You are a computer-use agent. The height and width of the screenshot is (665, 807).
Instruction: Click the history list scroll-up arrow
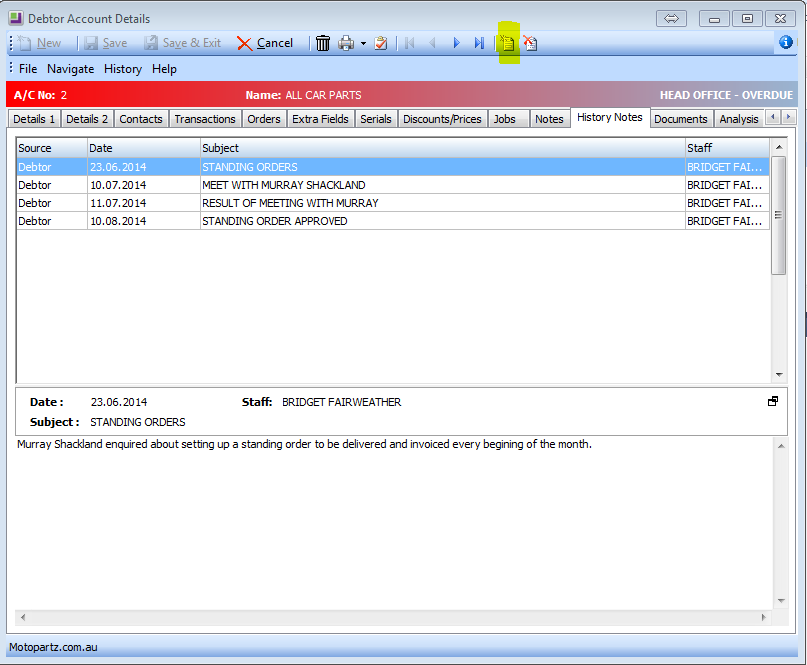tap(779, 147)
